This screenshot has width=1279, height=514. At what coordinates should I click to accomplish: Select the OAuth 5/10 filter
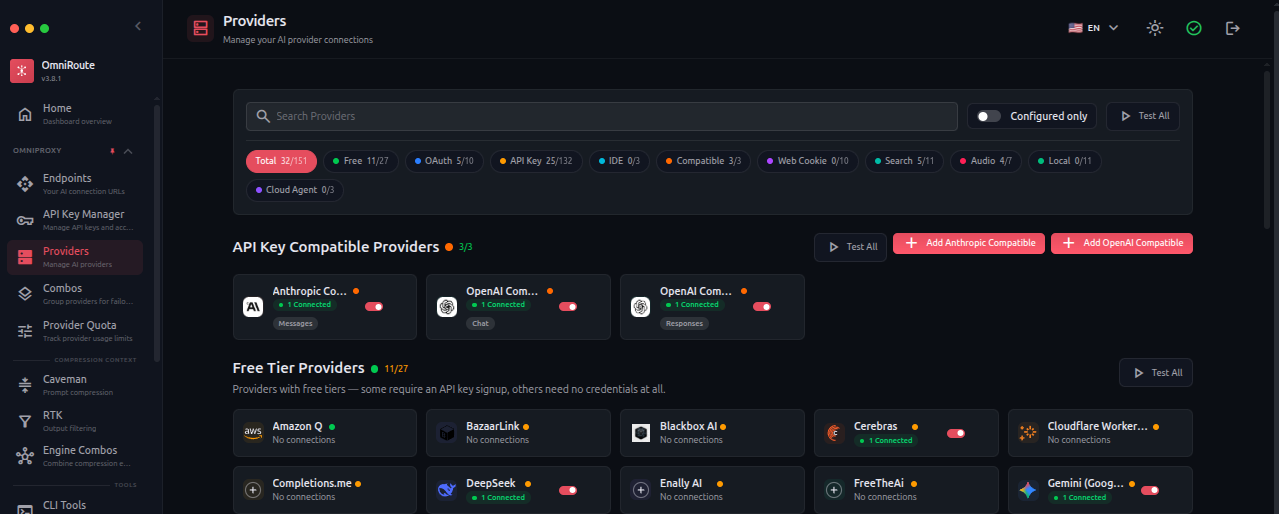click(444, 161)
